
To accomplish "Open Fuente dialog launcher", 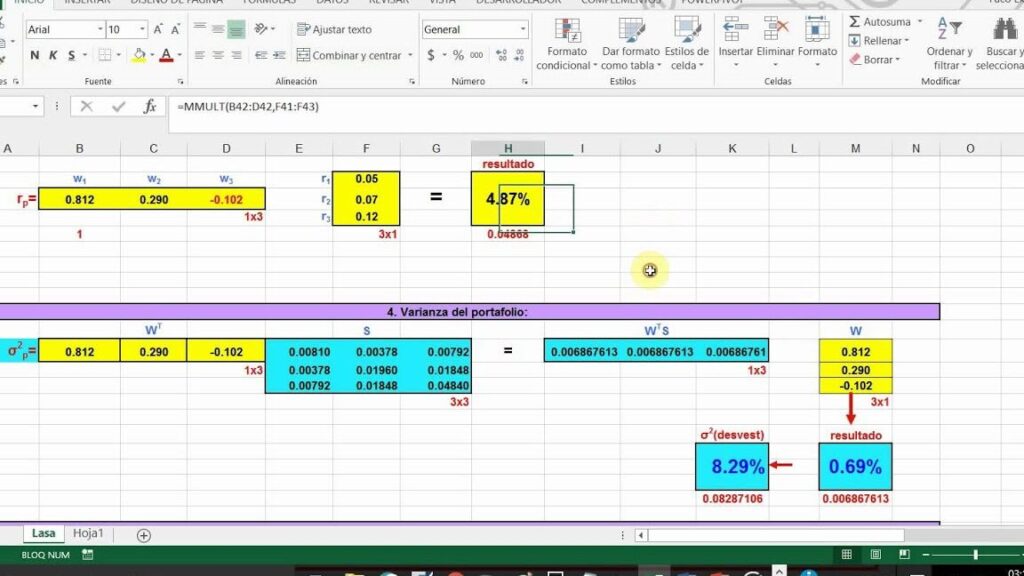I will coord(180,82).
